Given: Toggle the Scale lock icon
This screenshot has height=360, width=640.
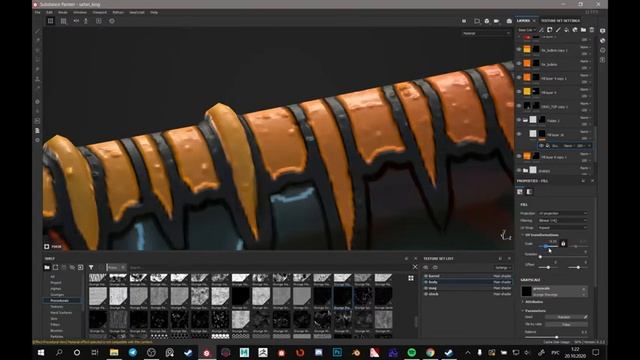Looking at the screenshot, I should (x=563, y=243).
